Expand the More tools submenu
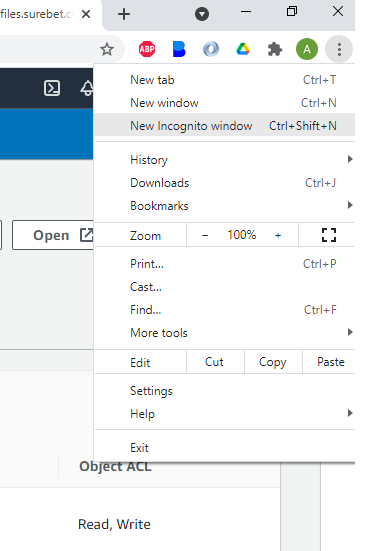366x551 pixels. tap(225, 332)
